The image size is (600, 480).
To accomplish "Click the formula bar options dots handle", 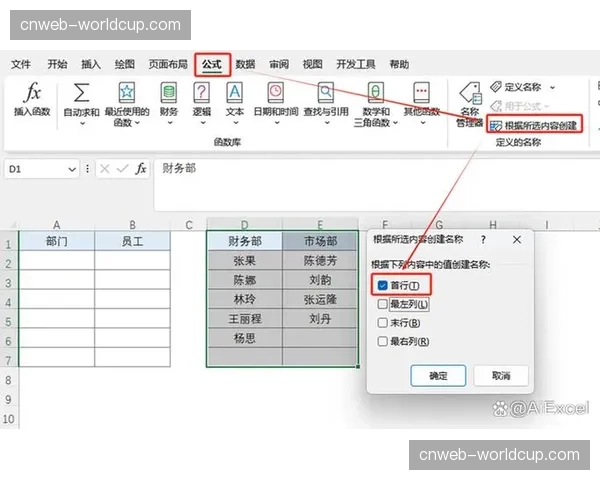I will [x=88, y=169].
